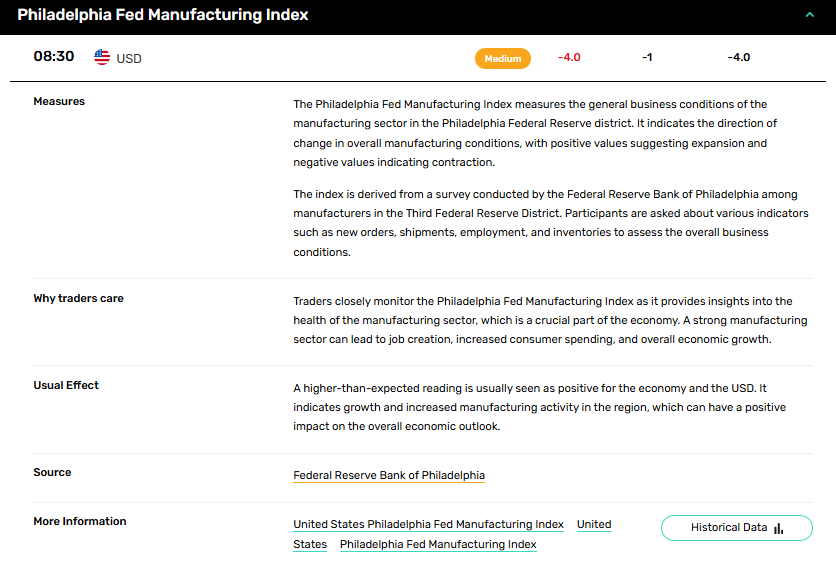Viewport: 836px width, 573px height.
Task: Click the US flag icon
Action: coord(102,57)
